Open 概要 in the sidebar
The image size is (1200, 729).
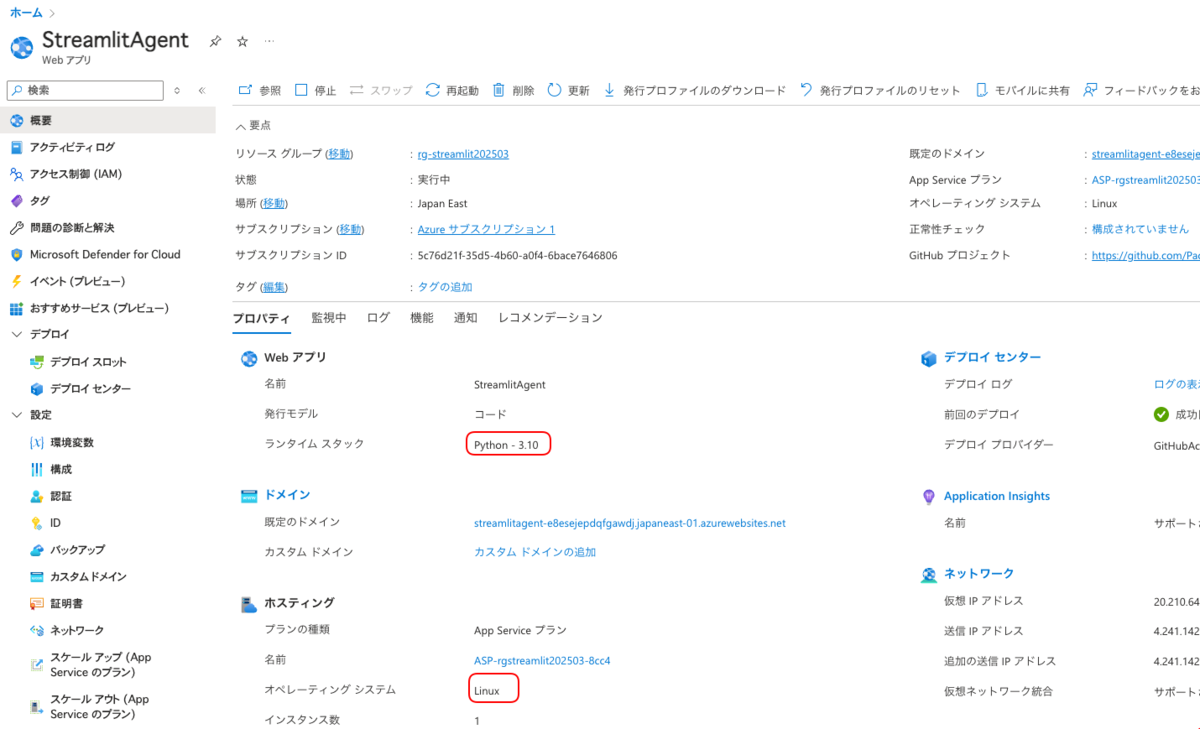108,120
